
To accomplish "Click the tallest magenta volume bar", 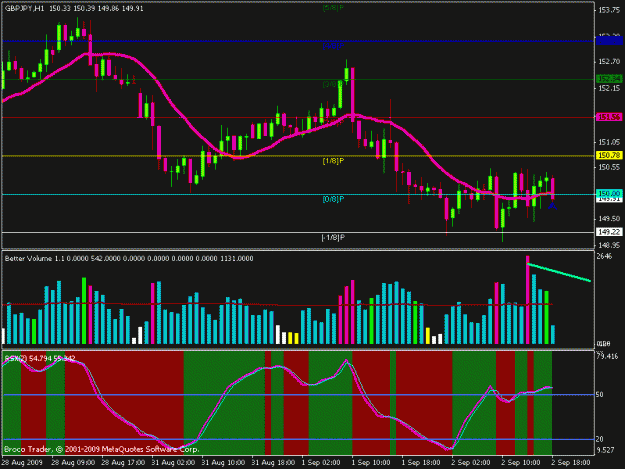I will point(528,300).
